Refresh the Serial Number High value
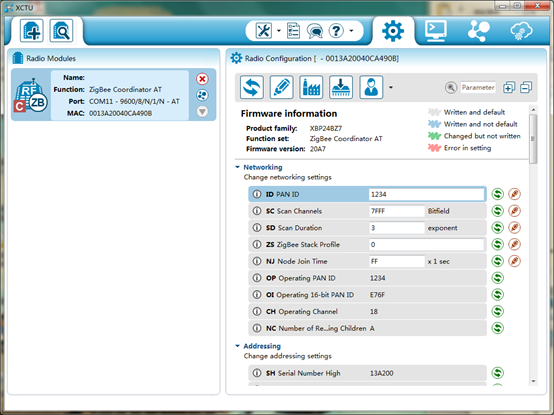The image size is (554, 415). tap(497, 373)
